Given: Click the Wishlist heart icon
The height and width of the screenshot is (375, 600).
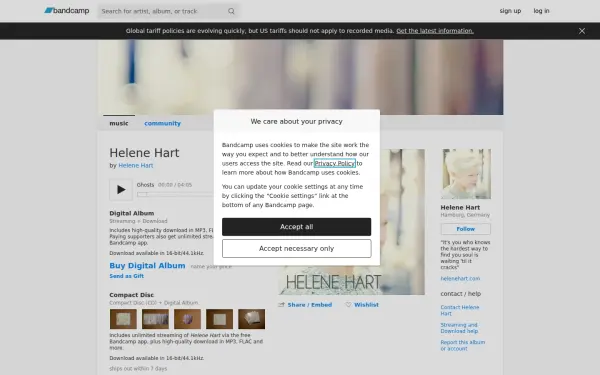Looking at the screenshot, I should pyautogui.click(x=348, y=305).
